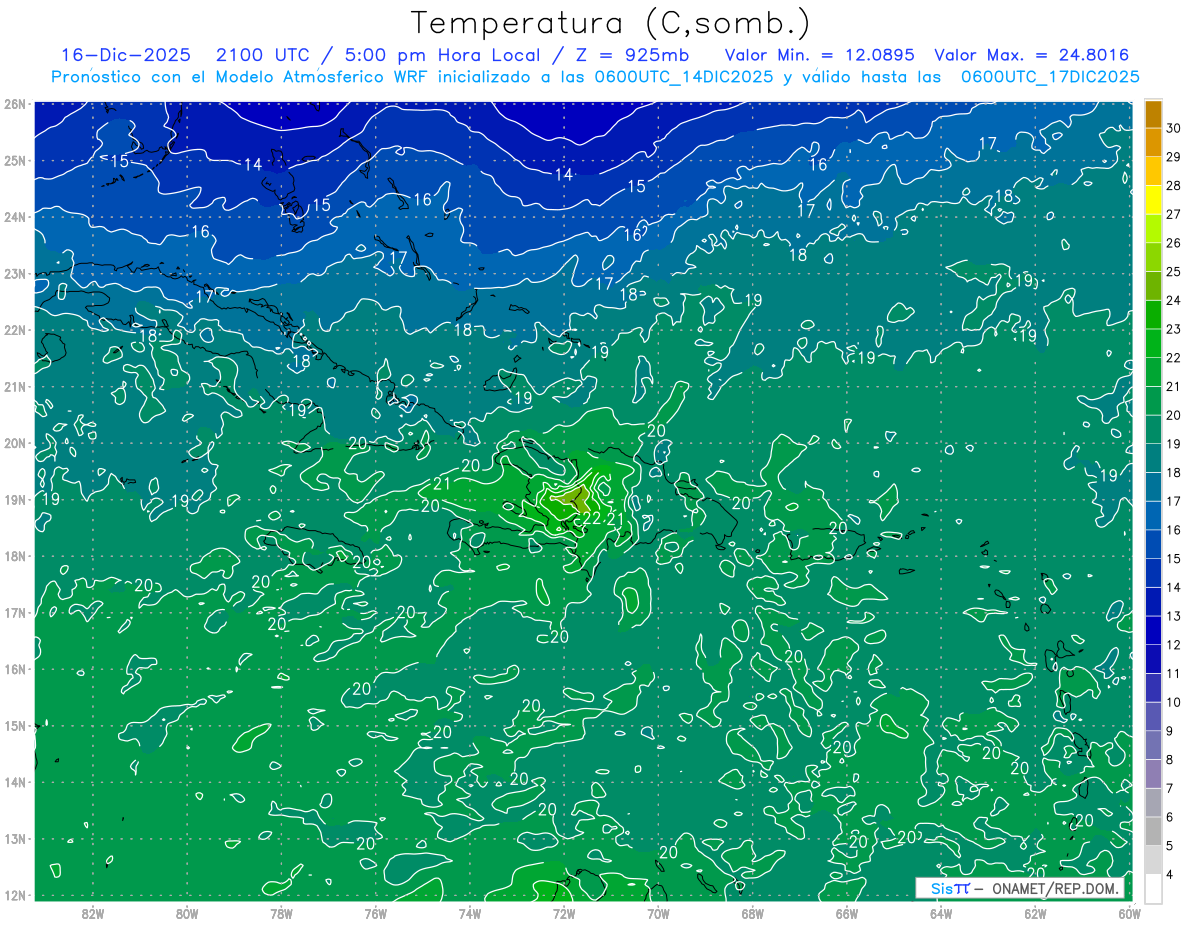Click the '13' value on the color scale
This screenshot has height=927, width=1200.
(1174, 617)
